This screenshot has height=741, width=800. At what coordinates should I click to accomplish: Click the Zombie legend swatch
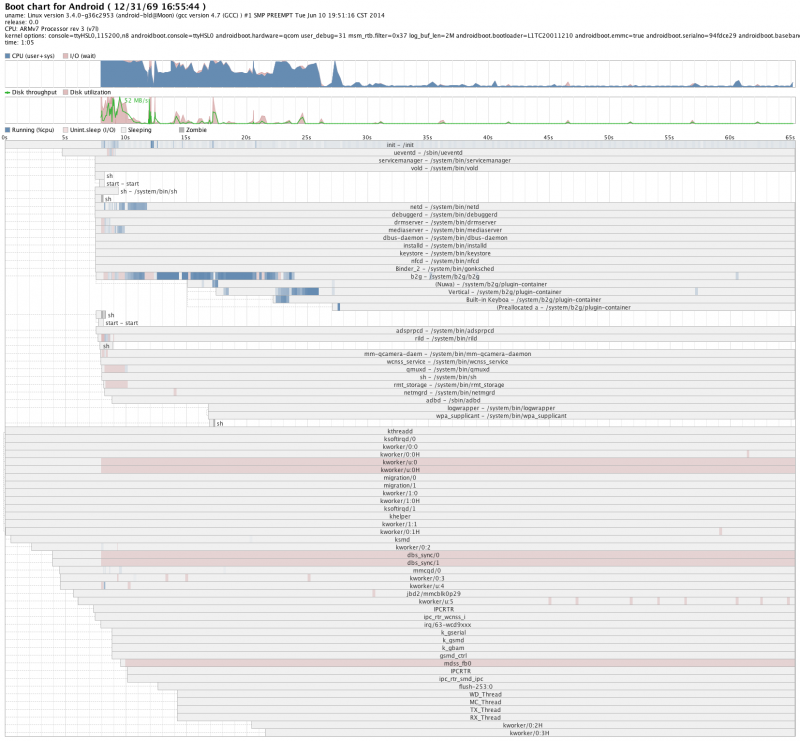point(182,130)
